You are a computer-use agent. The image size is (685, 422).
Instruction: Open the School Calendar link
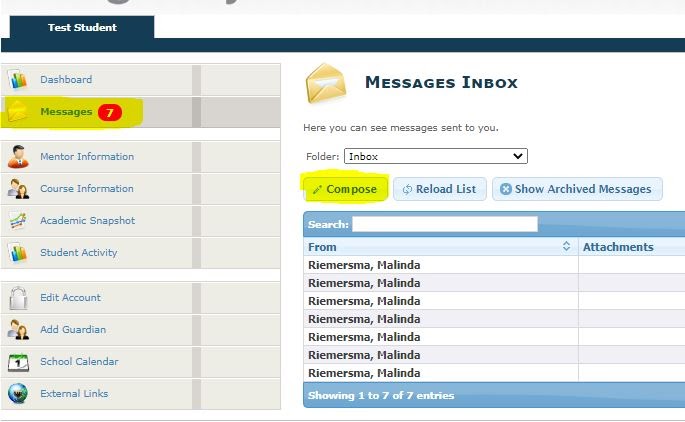79,362
